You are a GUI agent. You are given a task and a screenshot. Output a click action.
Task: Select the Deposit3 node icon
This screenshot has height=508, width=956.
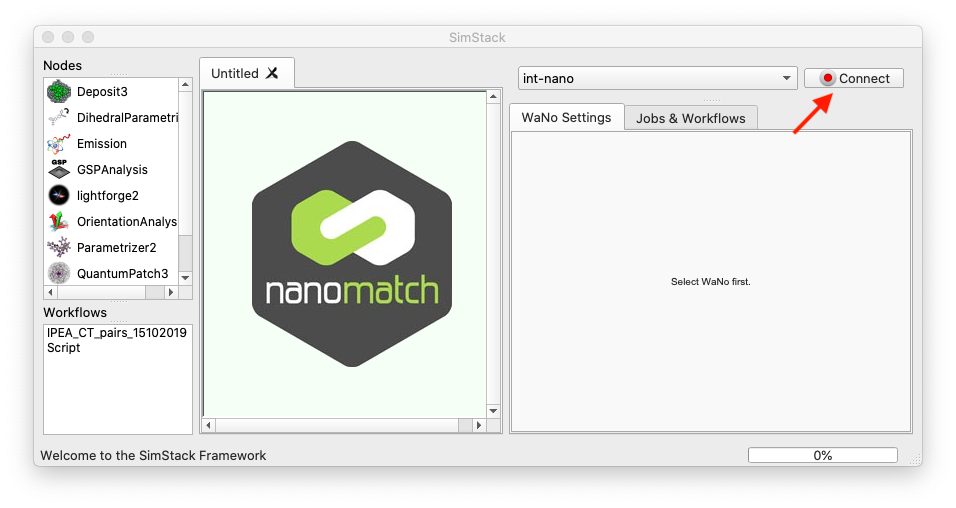pos(59,91)
